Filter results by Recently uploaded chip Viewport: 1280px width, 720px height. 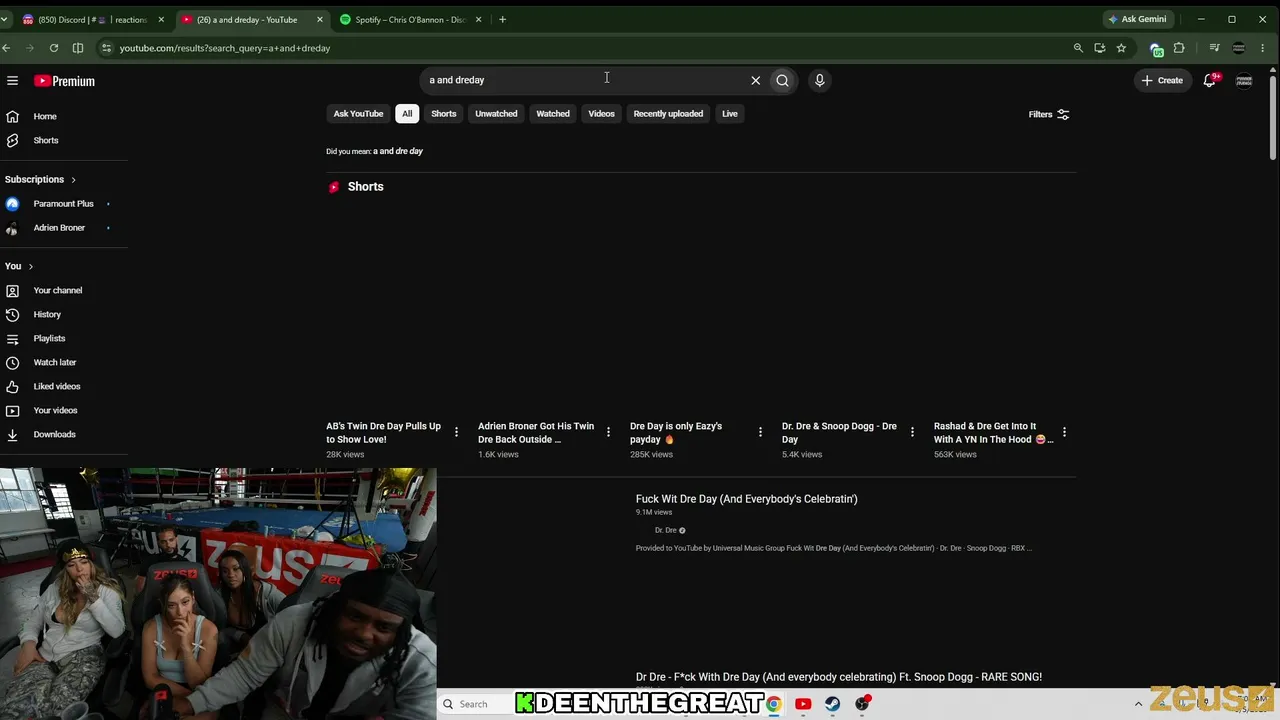[x=668, y=114]
